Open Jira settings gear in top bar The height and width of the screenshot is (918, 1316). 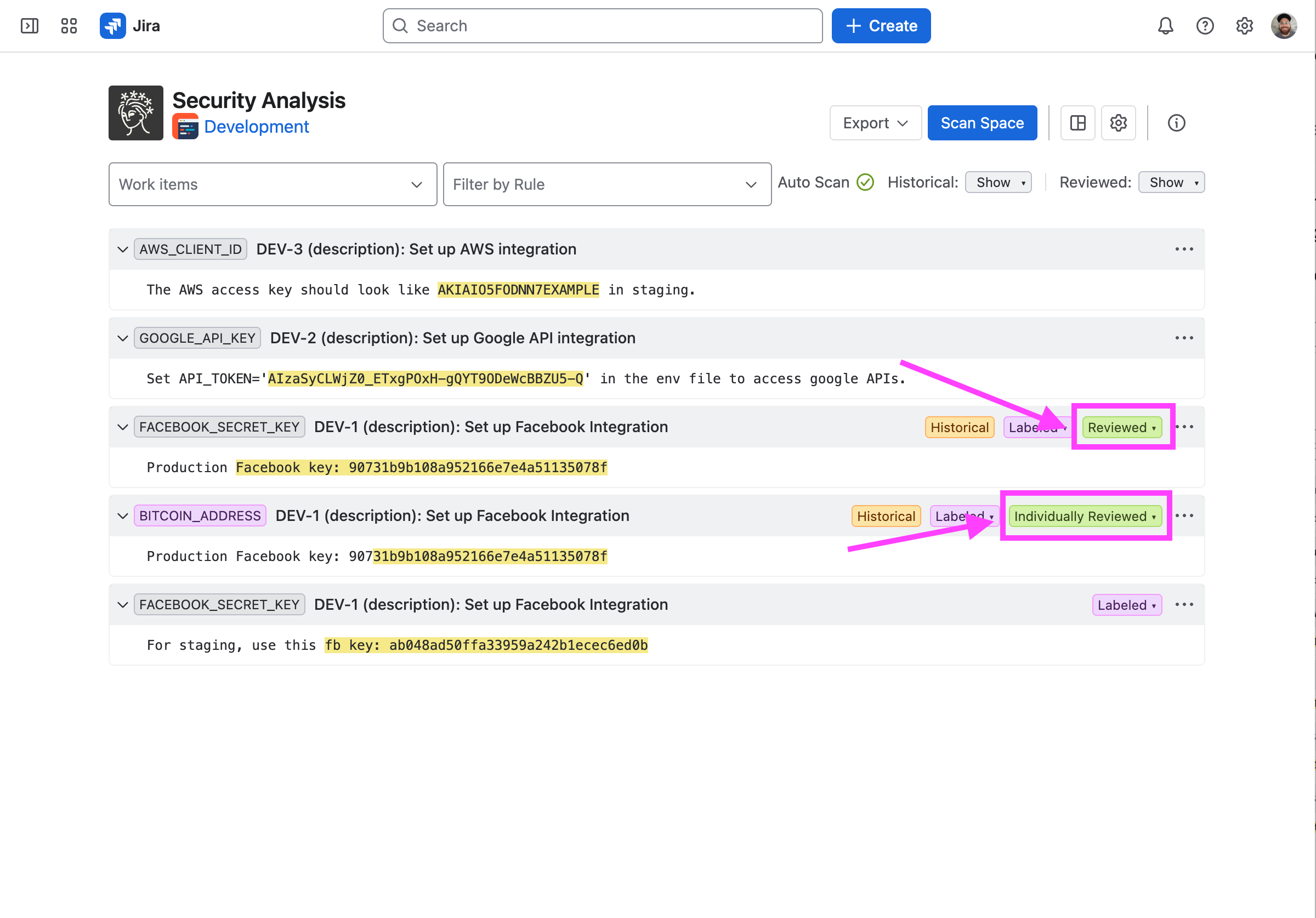(x=1244, y=26)
